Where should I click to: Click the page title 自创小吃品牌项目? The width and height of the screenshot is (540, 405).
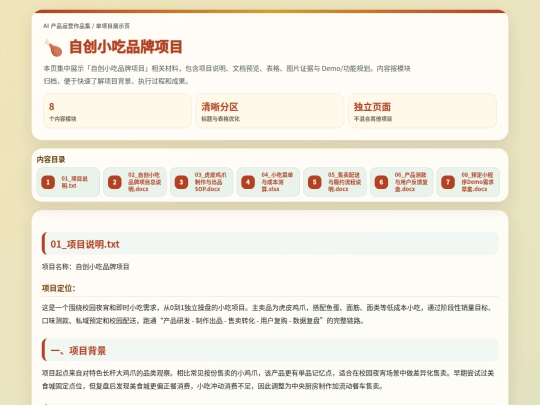[x=126, y=47]
